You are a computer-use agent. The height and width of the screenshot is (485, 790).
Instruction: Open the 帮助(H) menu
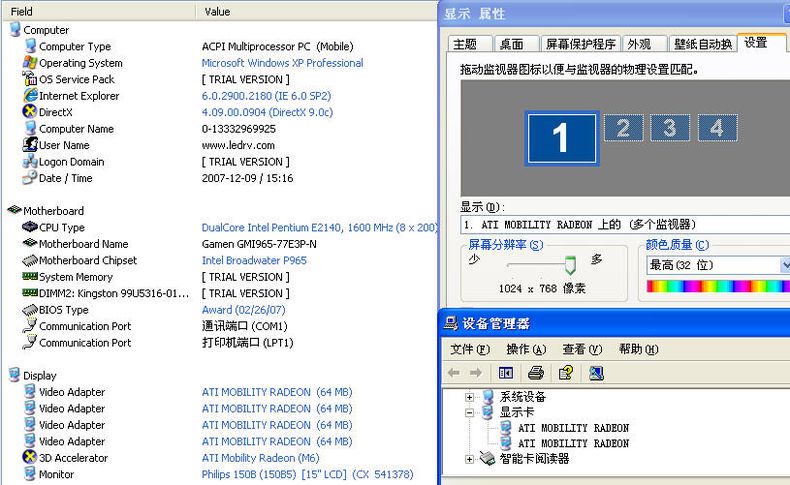(x=638, y=349)
